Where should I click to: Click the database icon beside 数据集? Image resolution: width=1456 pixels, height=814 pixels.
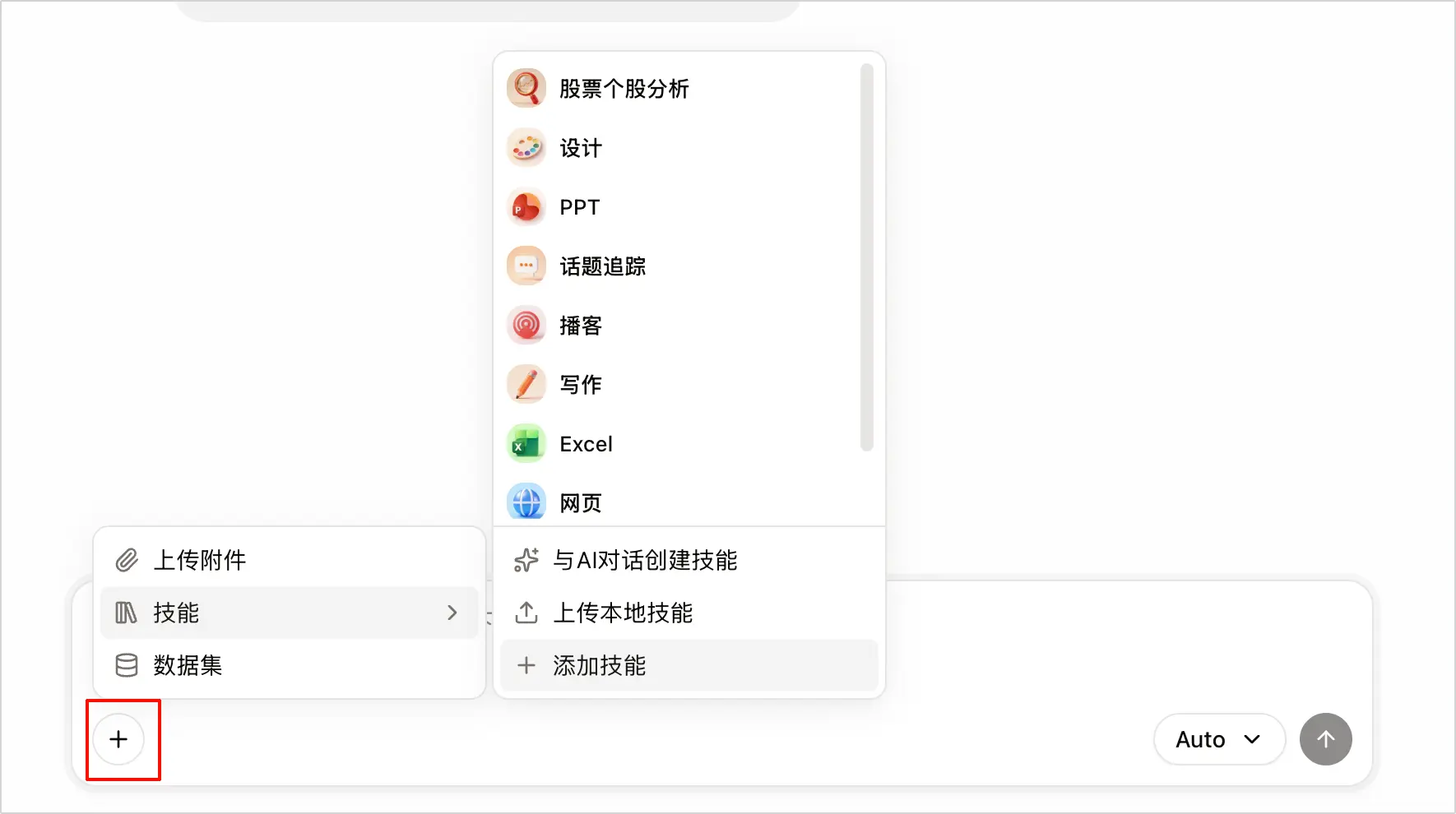tap(127, 665)
